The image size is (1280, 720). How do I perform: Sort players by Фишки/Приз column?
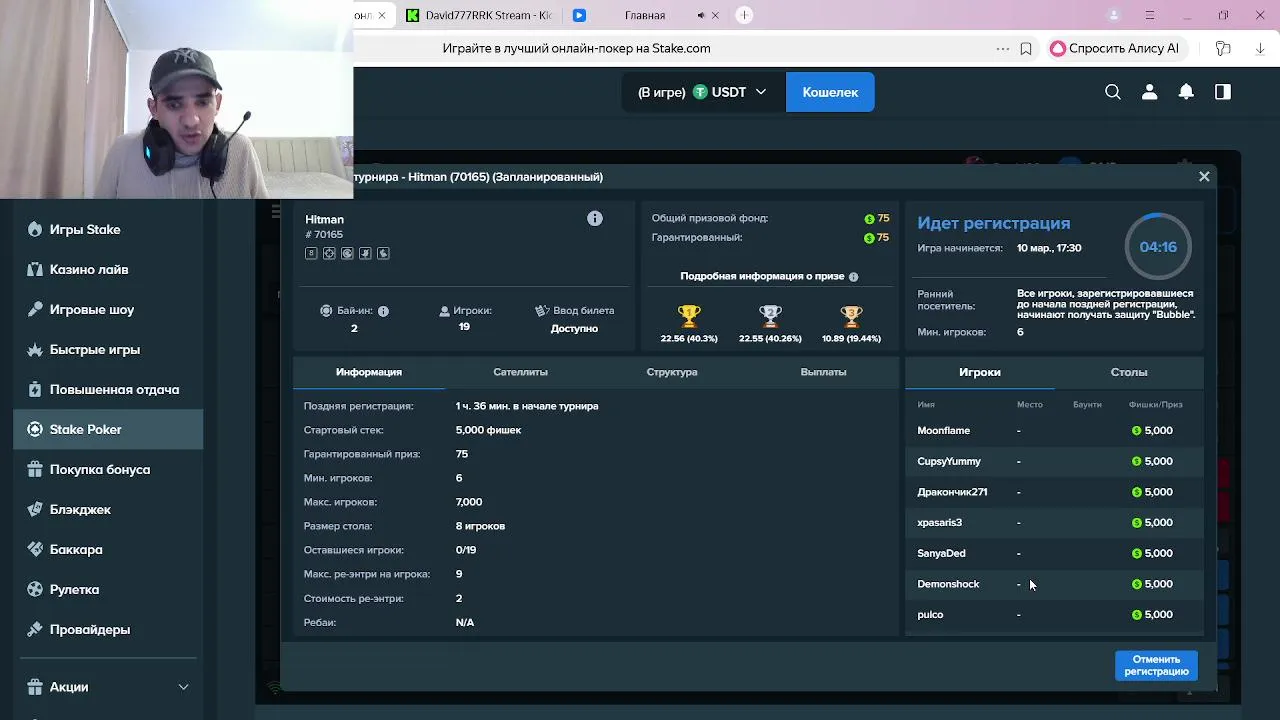1155,405
